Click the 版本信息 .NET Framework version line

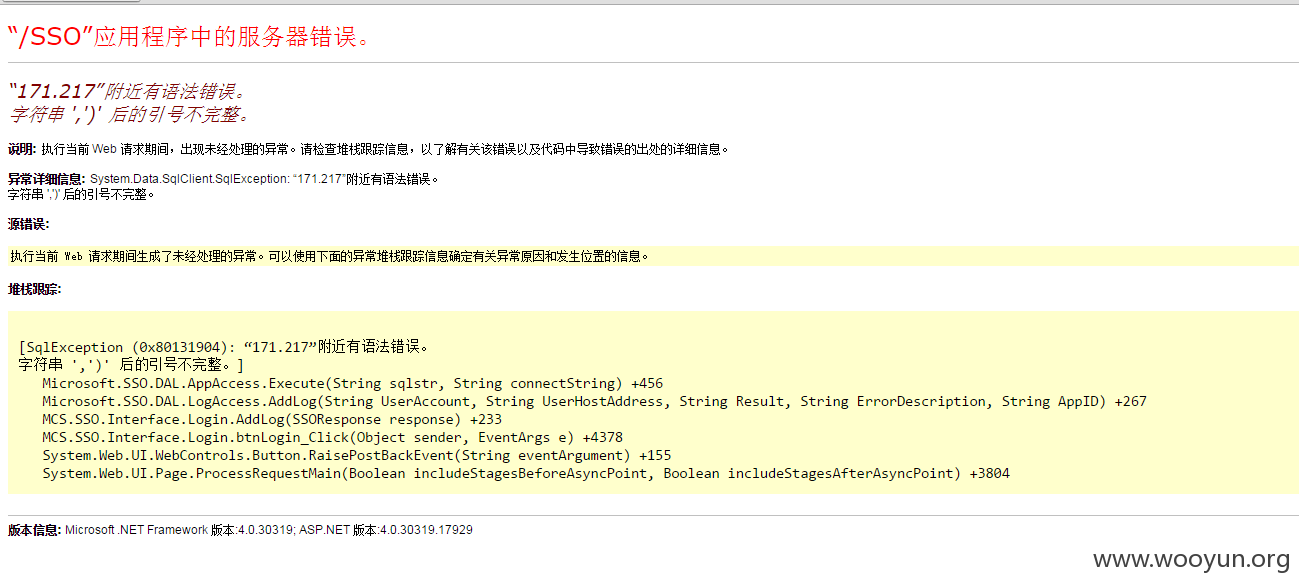240,530
